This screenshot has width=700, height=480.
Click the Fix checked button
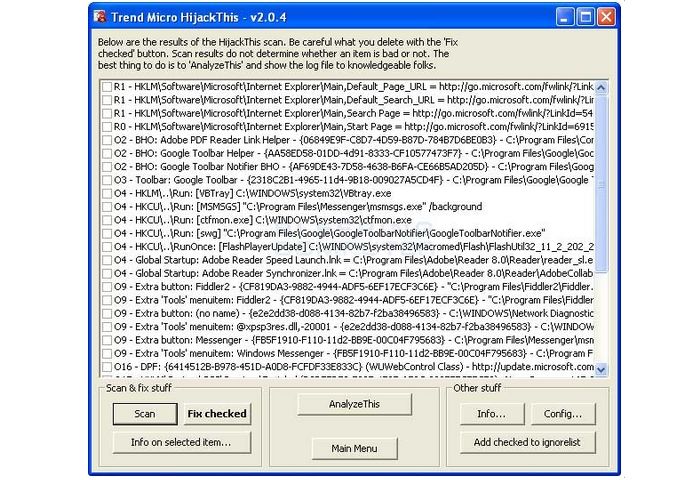coord(217,414)
